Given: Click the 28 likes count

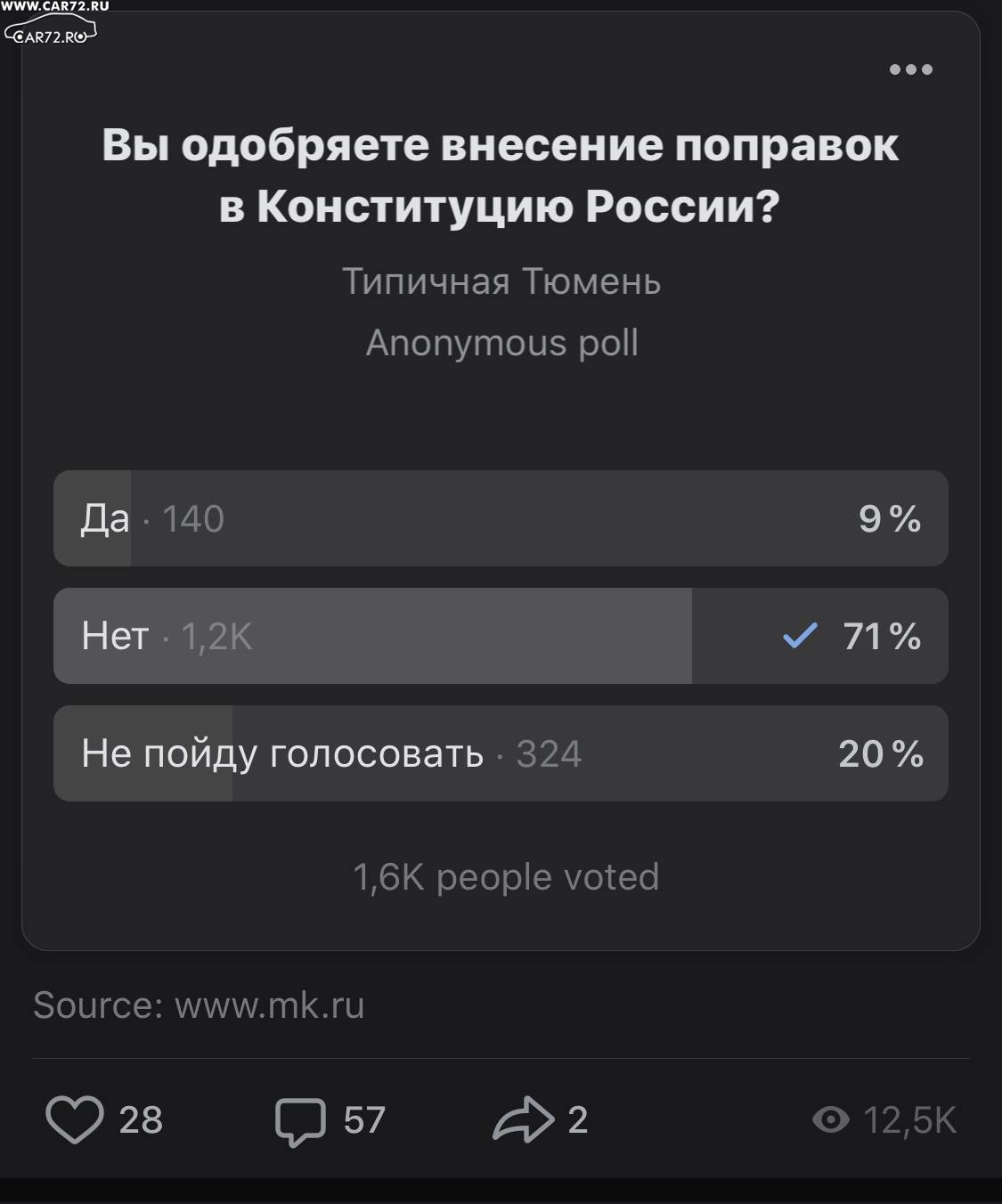Looking at the screenshot, I should tap(141, 1120).
